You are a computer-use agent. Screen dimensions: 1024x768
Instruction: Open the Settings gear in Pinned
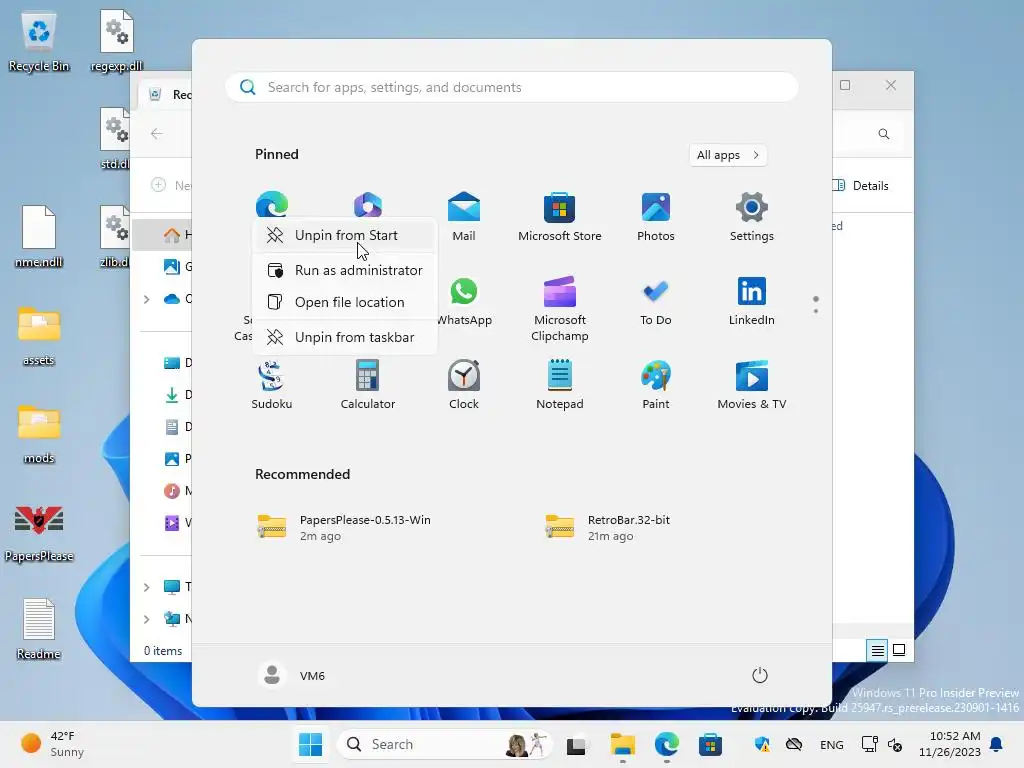coord(752,217)
